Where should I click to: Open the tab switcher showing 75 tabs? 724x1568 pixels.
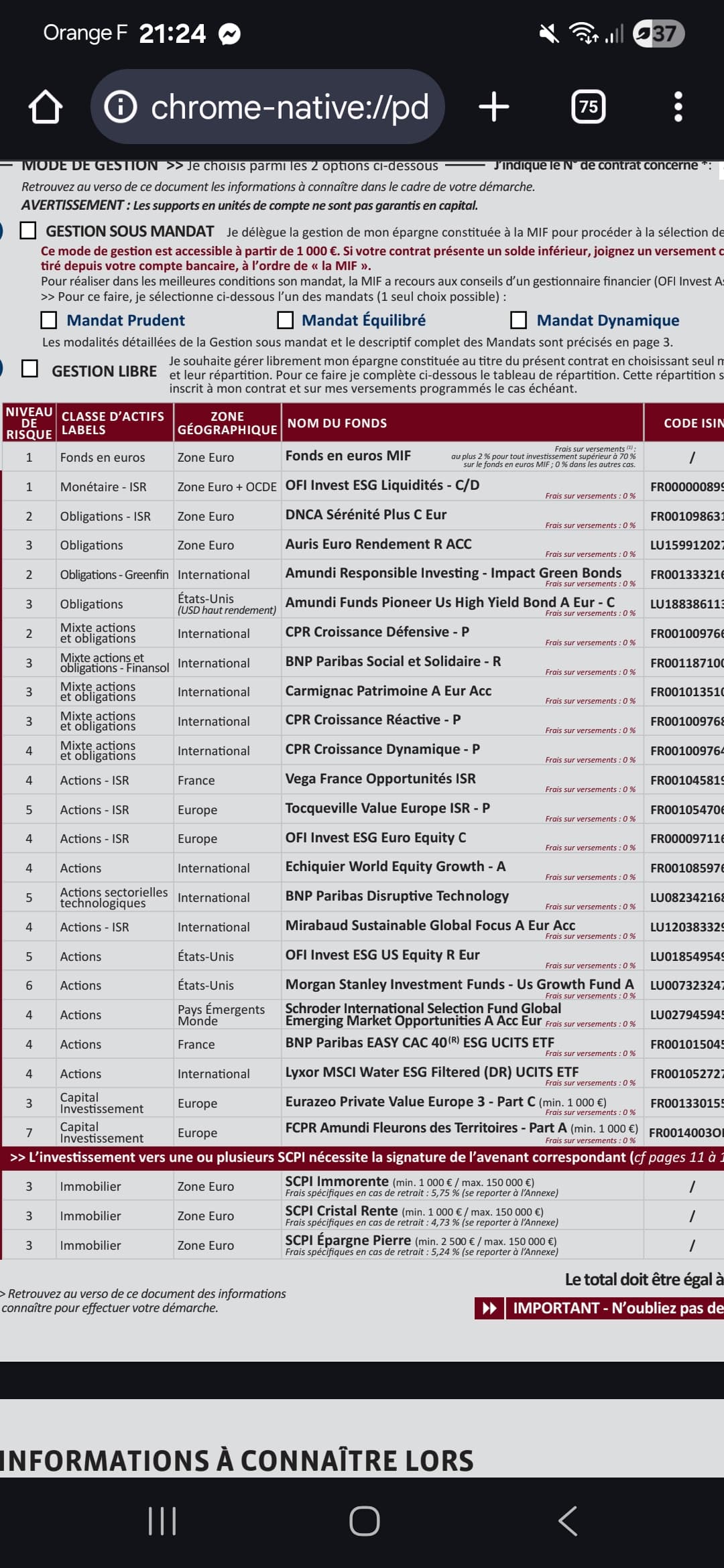(x=589, y=107)
